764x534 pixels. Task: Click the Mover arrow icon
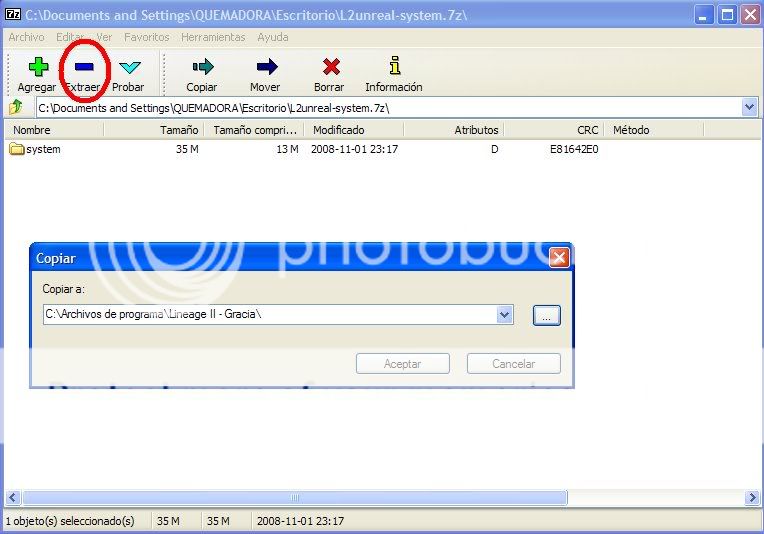pyautogui.click(x=267, y=67)
